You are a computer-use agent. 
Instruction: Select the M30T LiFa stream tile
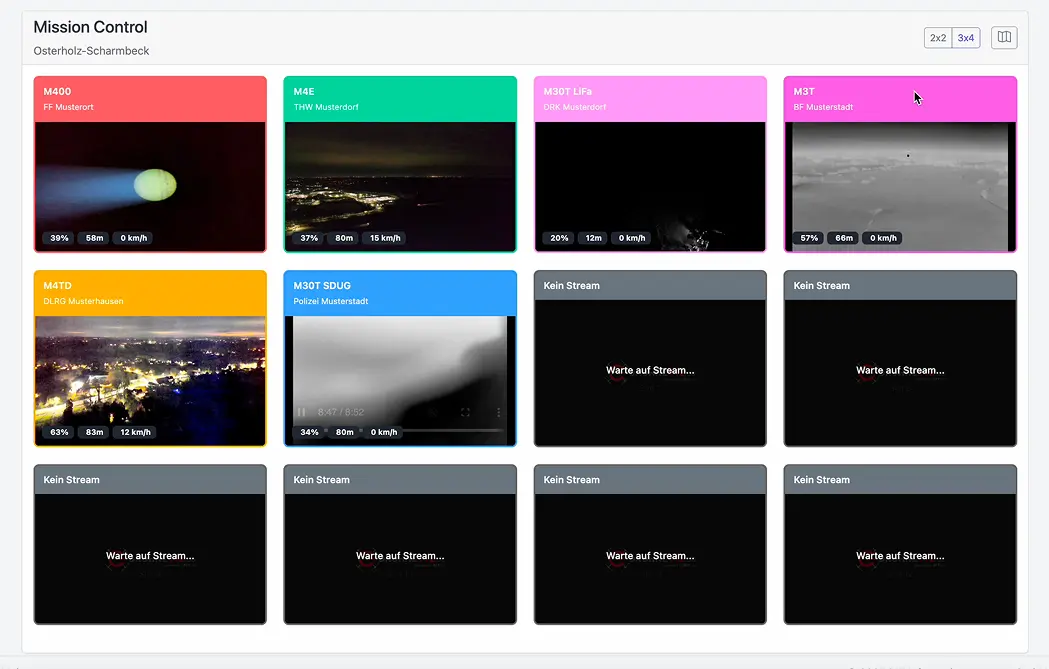pos(650,180)
